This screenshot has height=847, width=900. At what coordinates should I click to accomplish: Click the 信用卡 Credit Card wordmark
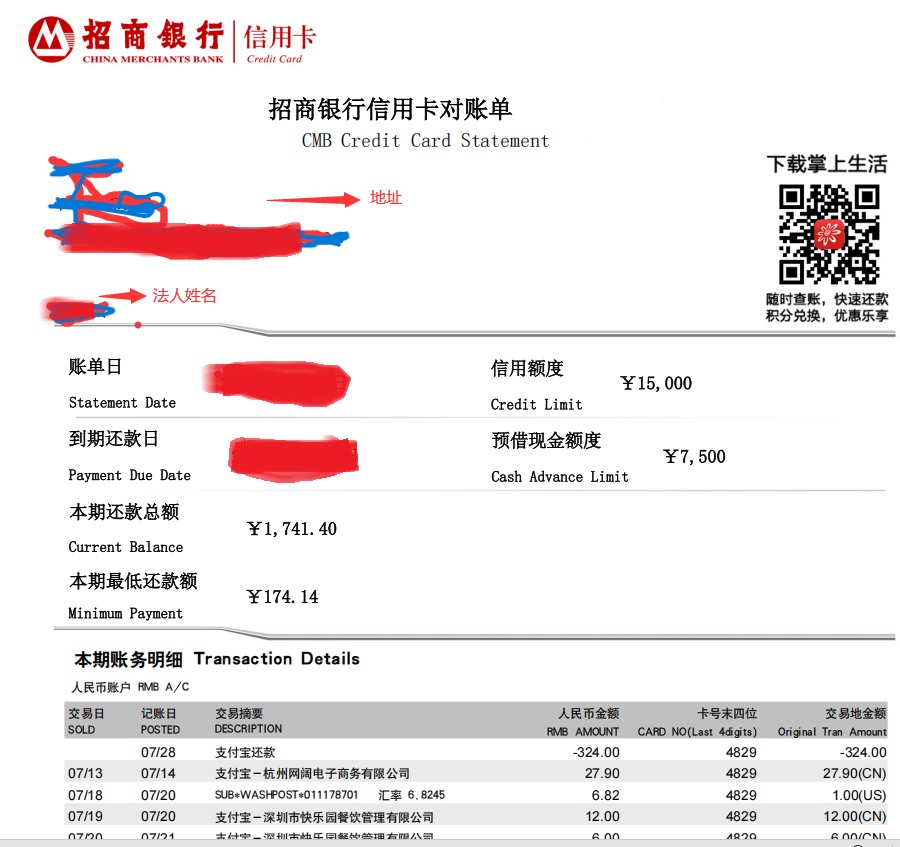point(279,42)
